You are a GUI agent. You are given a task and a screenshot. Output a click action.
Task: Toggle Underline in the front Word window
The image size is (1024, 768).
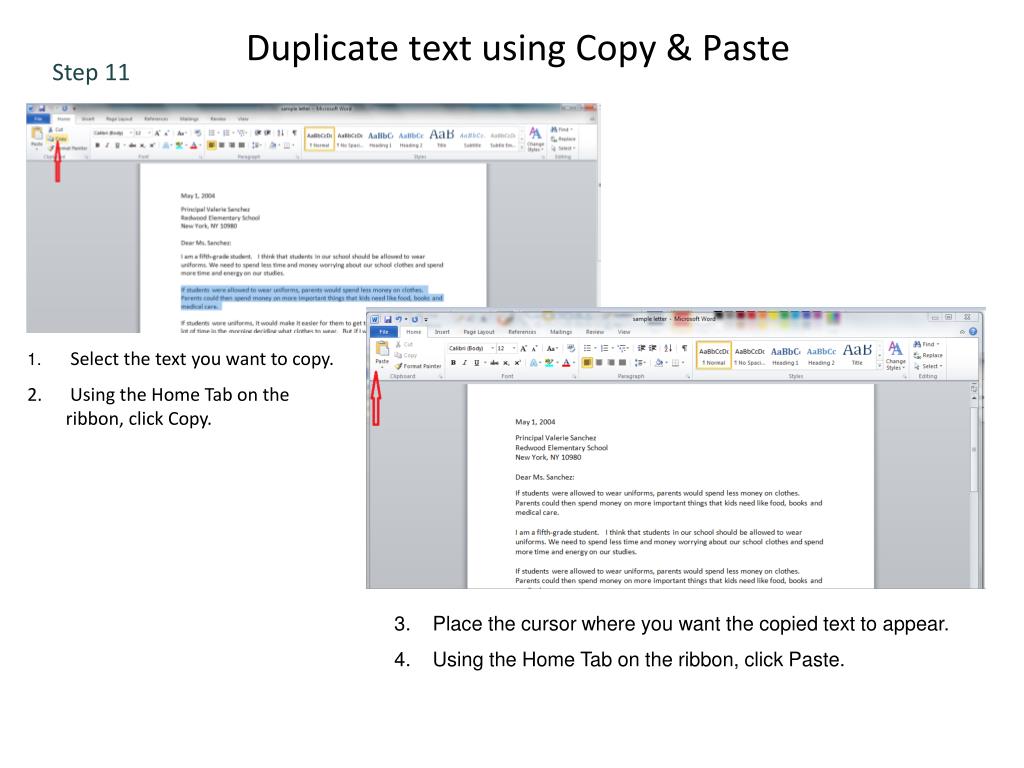(477, 362)
